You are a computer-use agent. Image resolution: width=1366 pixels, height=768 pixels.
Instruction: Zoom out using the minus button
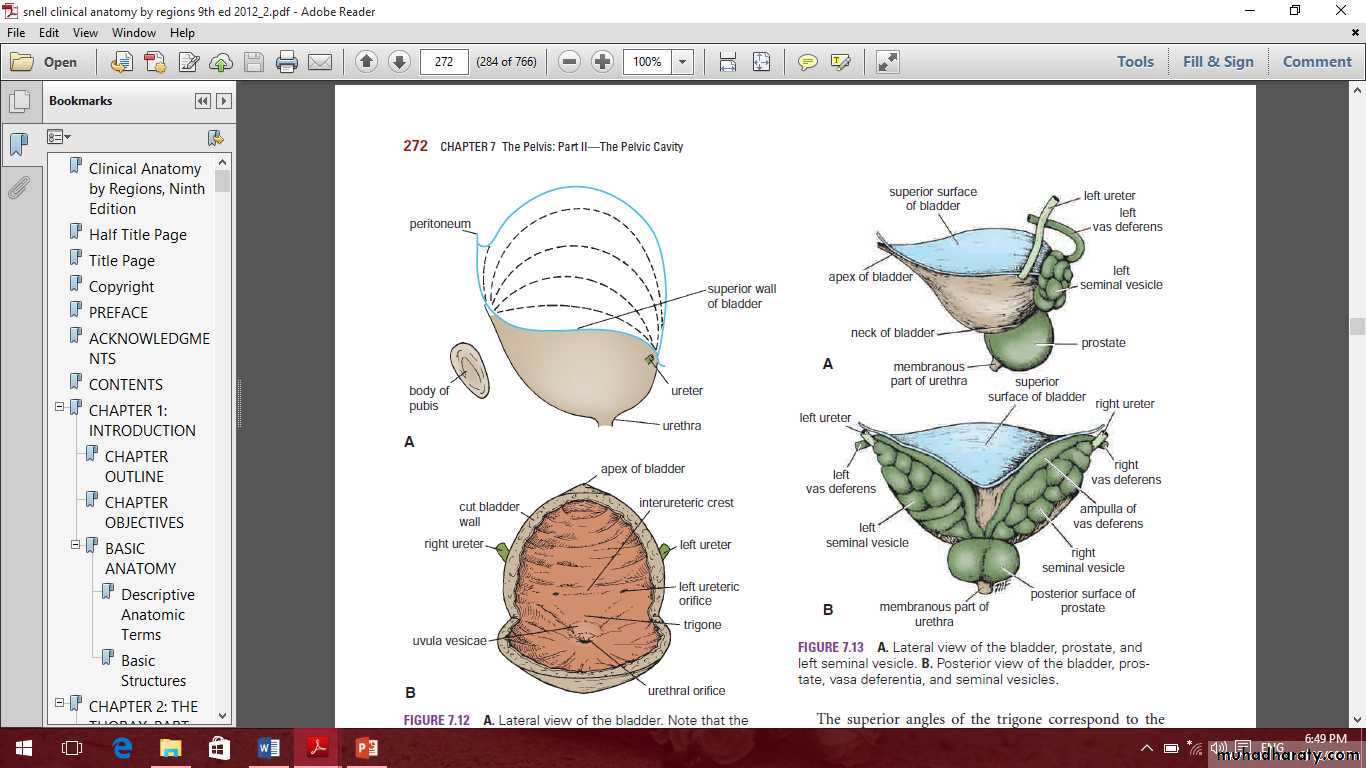tap(569, 62)
